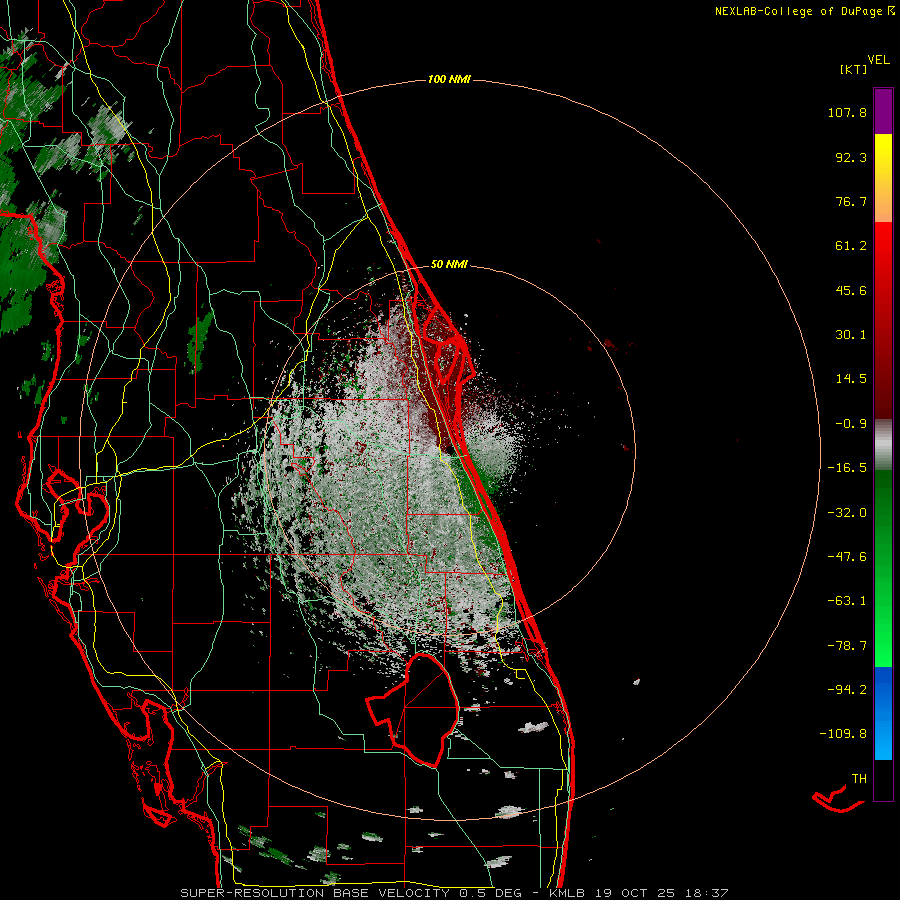The width and height of the screenshot is (900, 900).
Task: Click the -47.6 velocity scale value
Action: click(847, 557)
